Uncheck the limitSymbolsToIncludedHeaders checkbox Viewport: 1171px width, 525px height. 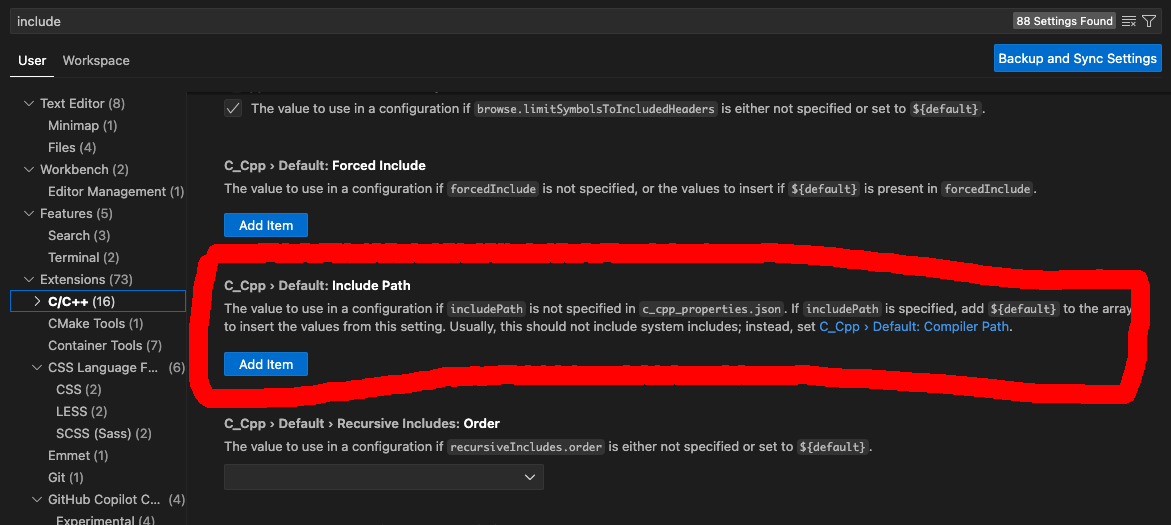pos(233,108)
